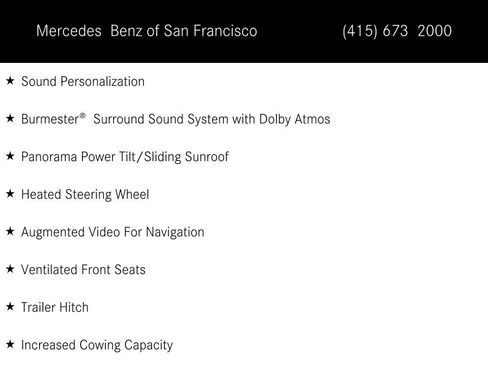Select the star before Panorama Power Sunroof
Image resolution: width=488 pixels, height=366 pixels.
tap(10, 156)
